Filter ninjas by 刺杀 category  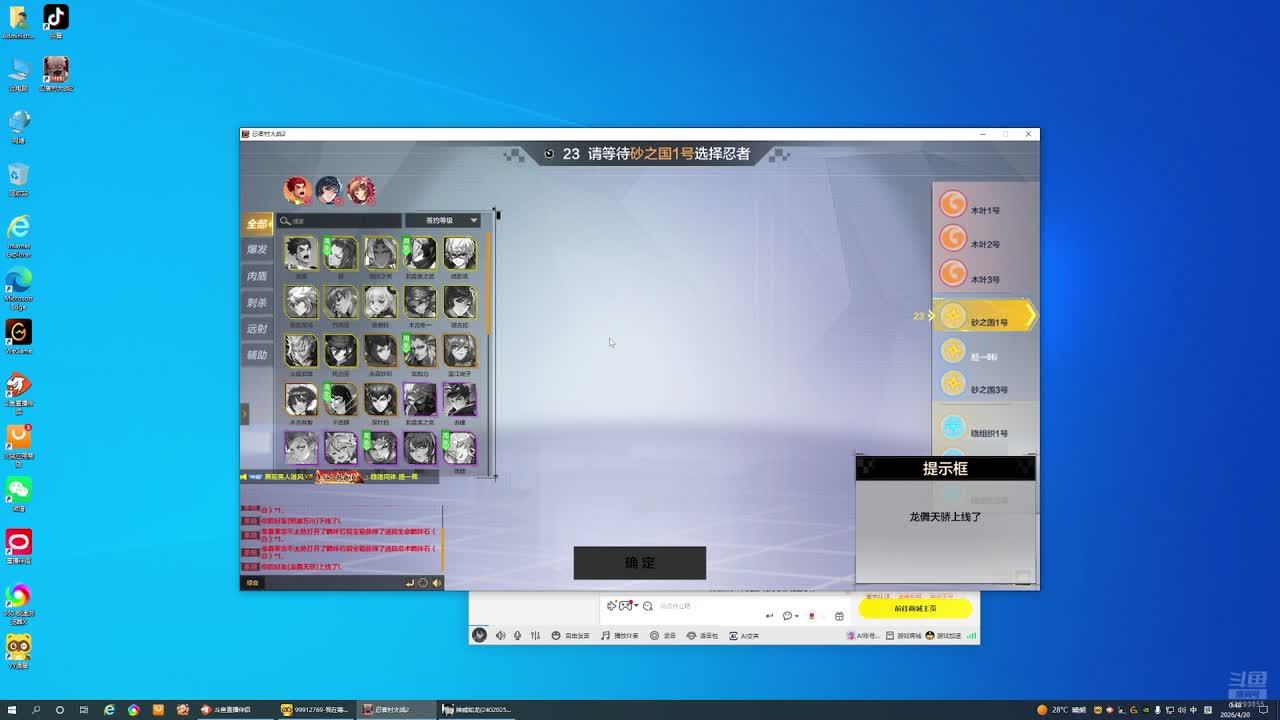(x=257, y=303)
